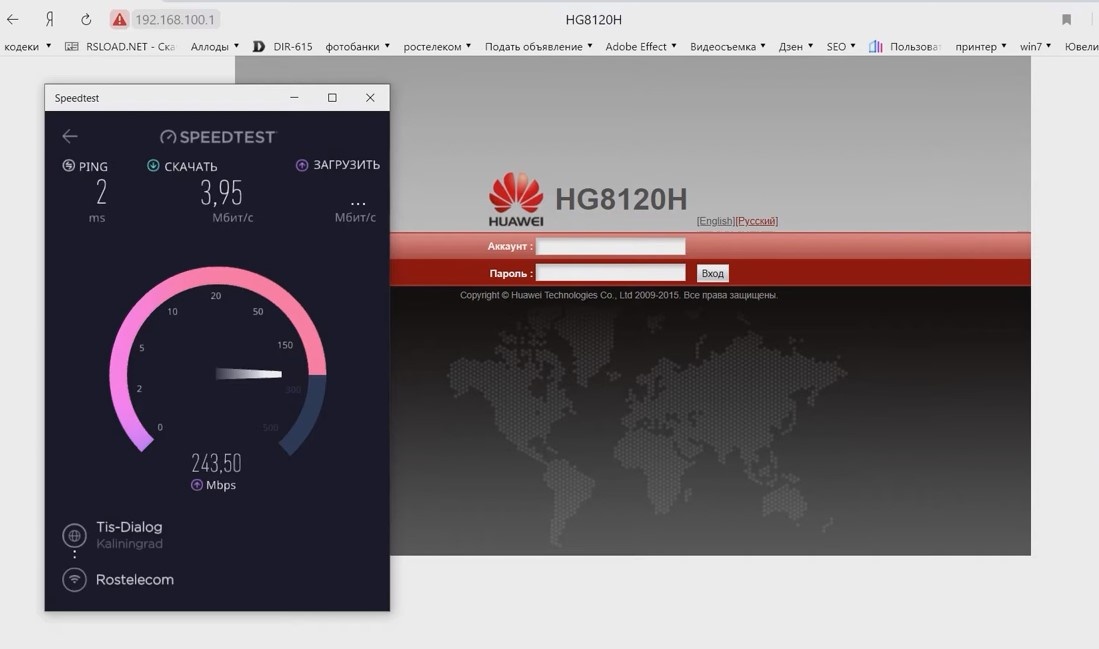This screenshot has width=1099, height=649.
Task: Expand the Видеосъемка bookmarks folder
Action: (x=728, y=46)
